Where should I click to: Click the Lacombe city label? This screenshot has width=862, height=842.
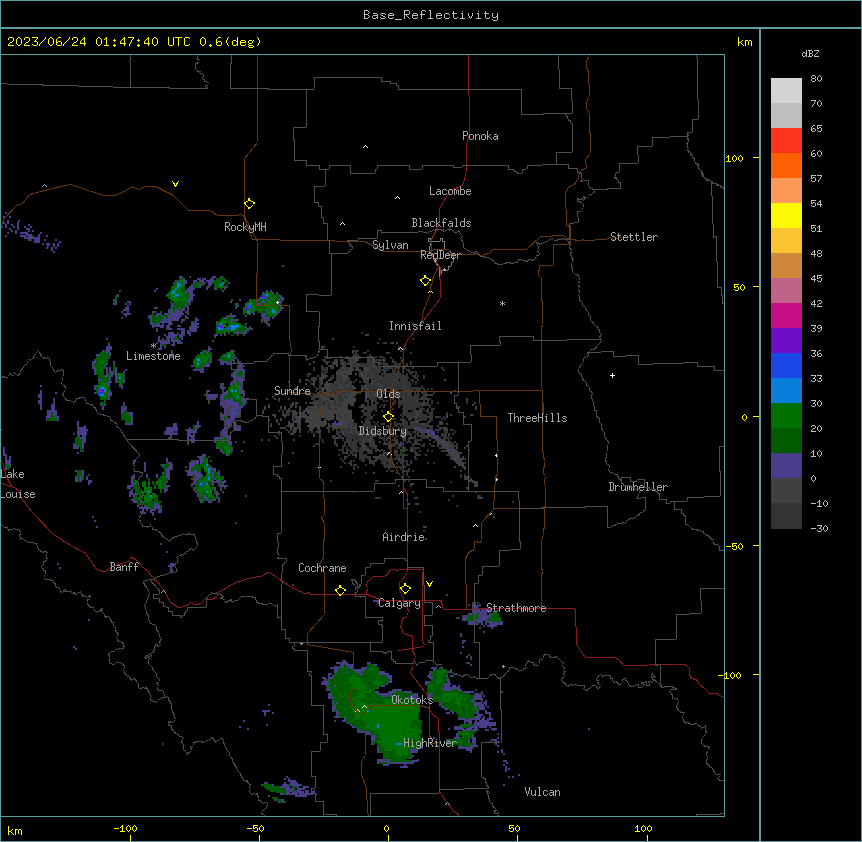click(450, 191)
